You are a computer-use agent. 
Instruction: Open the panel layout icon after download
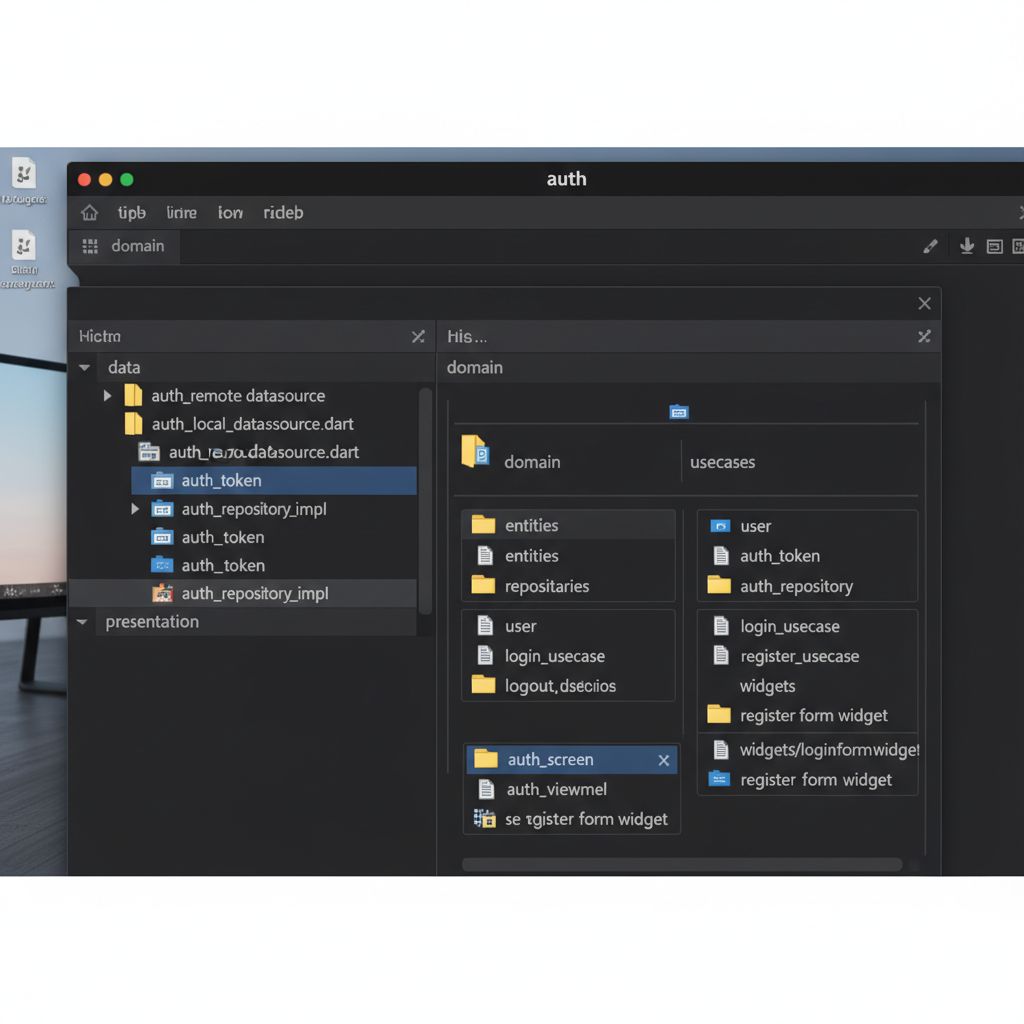point(995,246)
